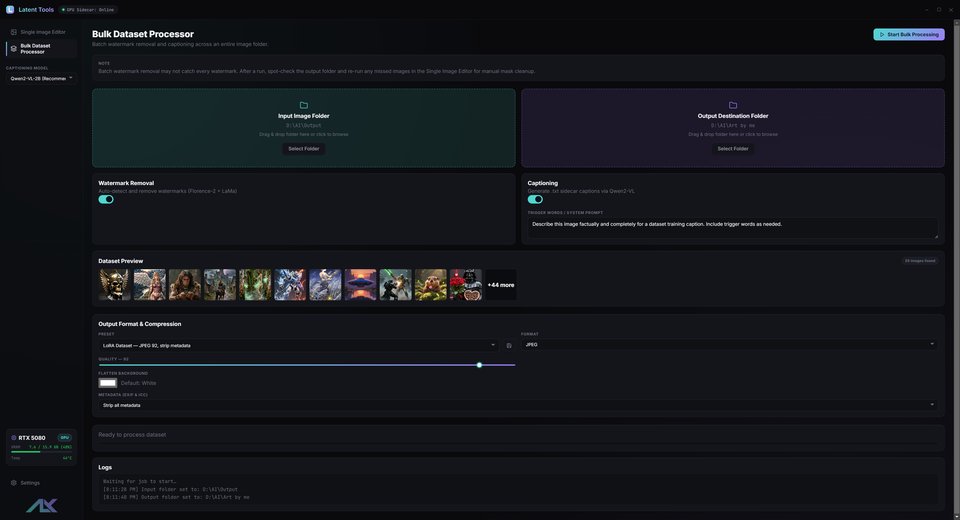
Task: Click log line 'Waiting for job to start'
Action: click(140, 481)
